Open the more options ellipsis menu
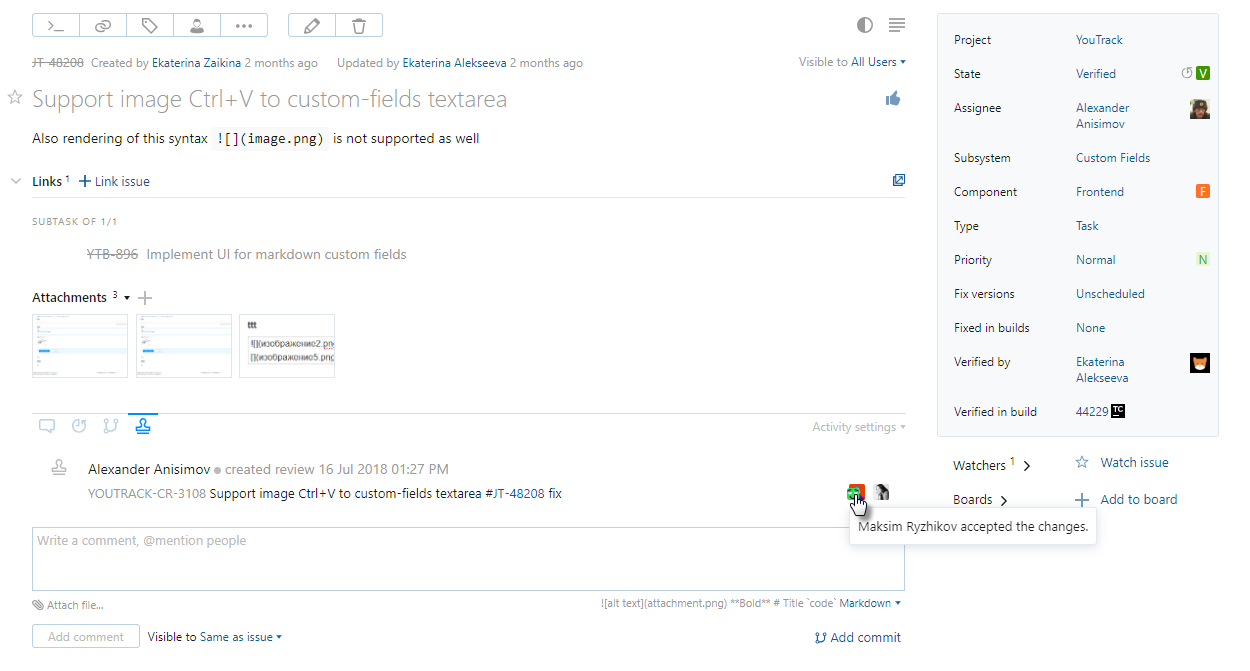Viewport: 1250px width, 671px height. click(244, 26)
